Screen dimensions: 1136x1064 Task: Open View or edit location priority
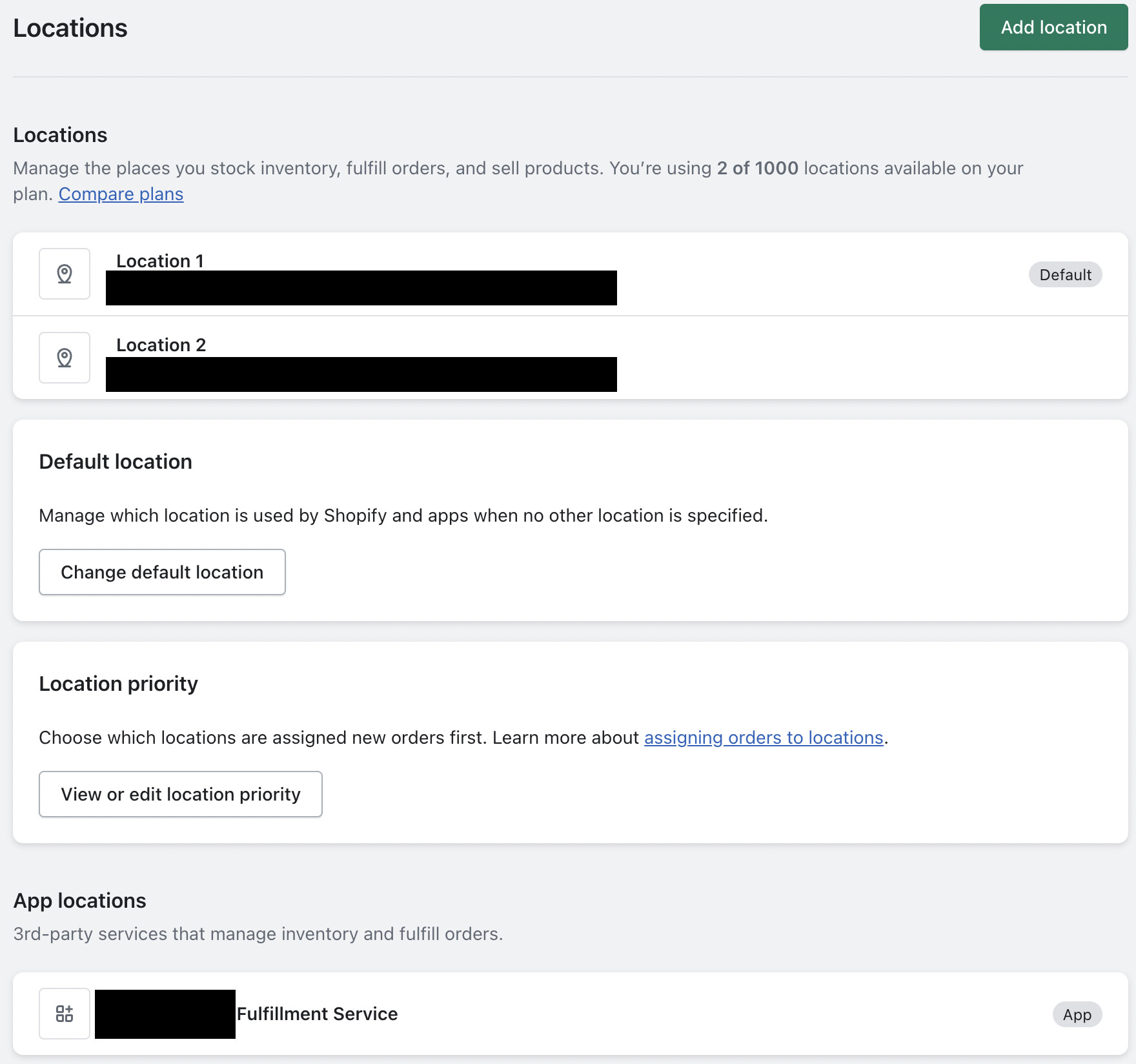[181, 794]
